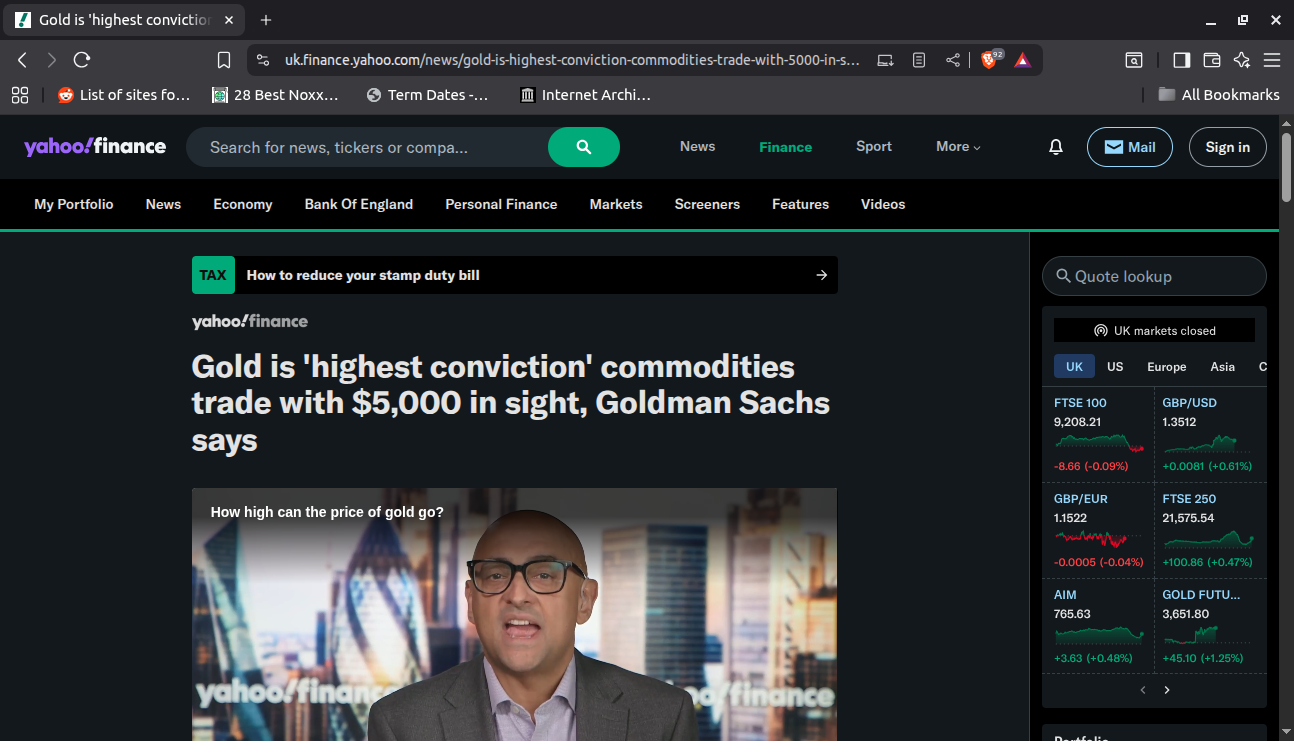Click the UK markets closed status
This screenshot has width=1294, height=741.
pyautogui.click(x=1154, y=331)
